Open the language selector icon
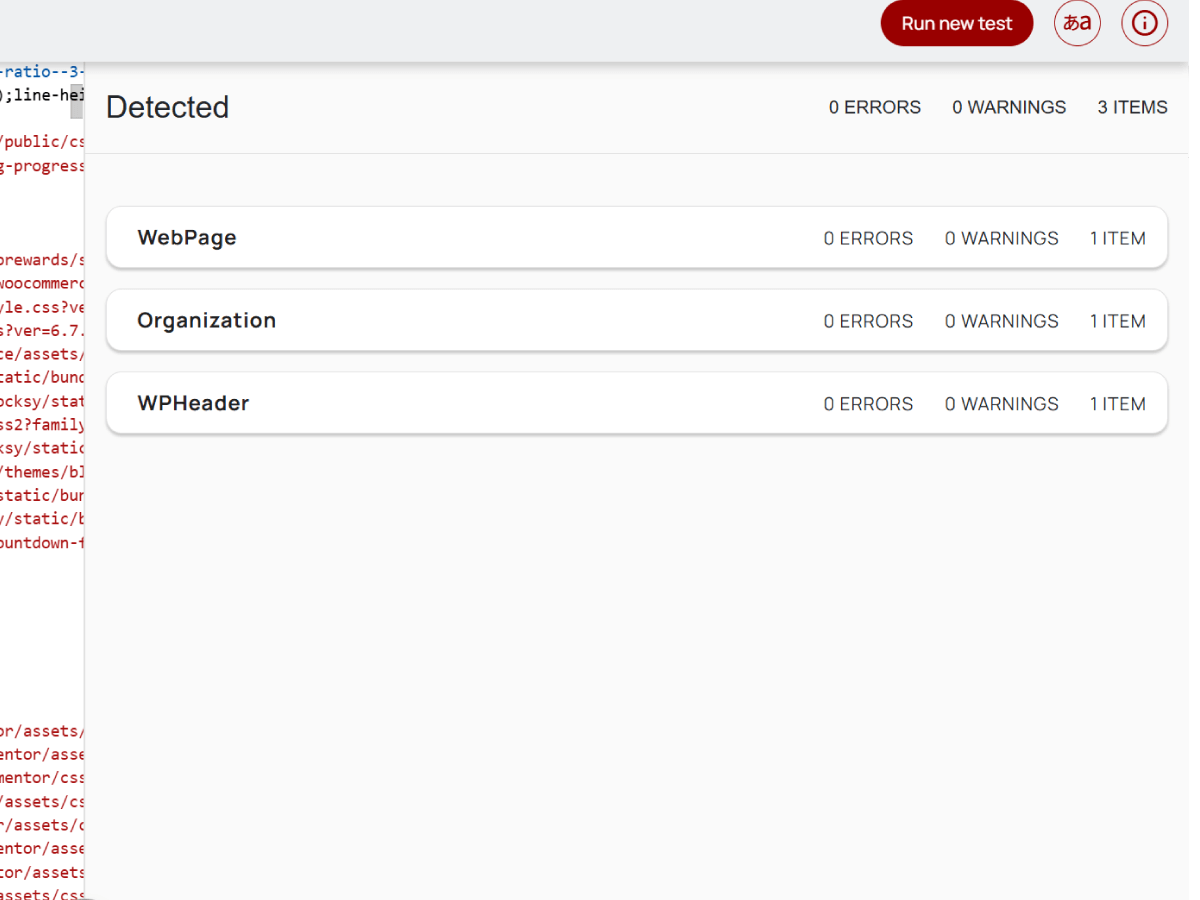1200x900 pixels. 1077,23
